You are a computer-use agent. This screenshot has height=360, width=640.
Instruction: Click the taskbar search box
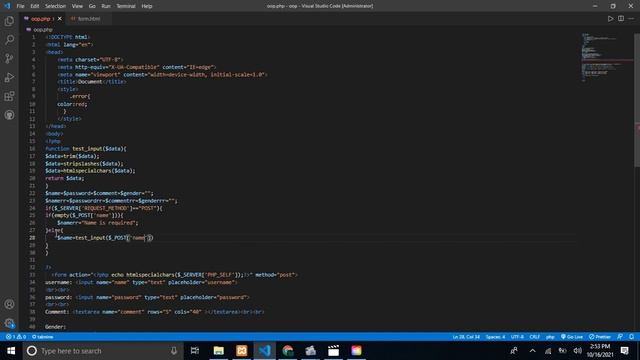101,351
